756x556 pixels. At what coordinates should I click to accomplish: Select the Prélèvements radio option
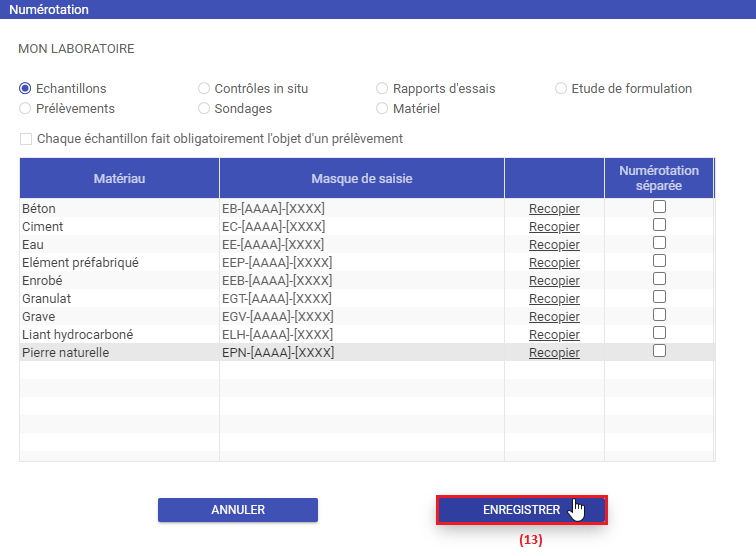tap(26, 109)
